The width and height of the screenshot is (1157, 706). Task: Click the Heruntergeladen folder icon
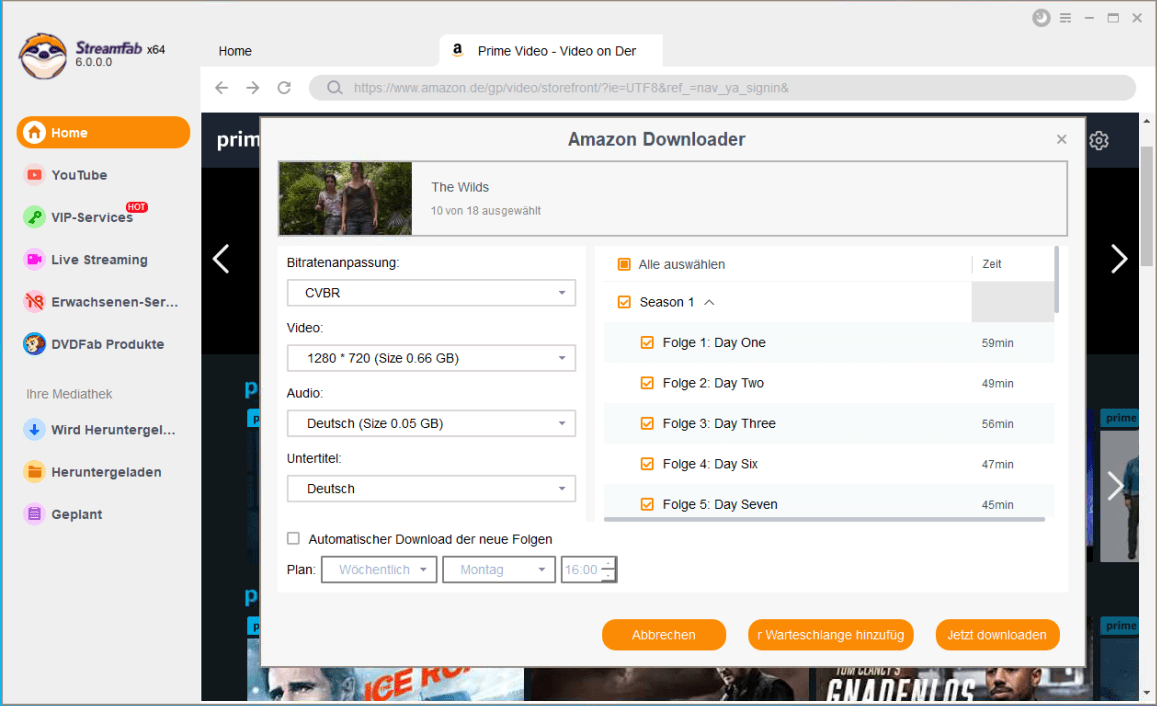coord(34,472)
